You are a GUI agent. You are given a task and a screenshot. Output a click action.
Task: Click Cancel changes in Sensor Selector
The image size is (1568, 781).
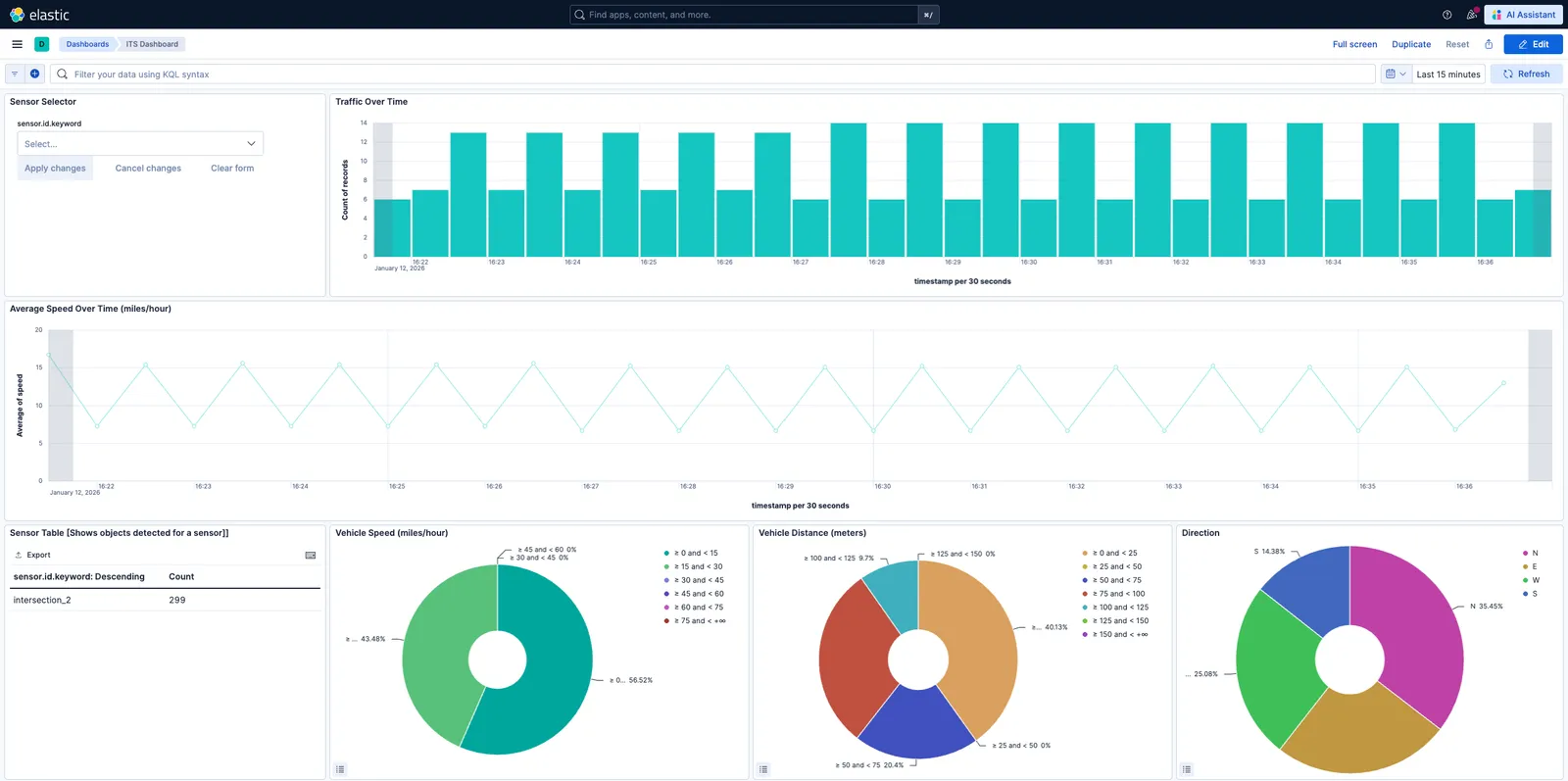[148, 169]
